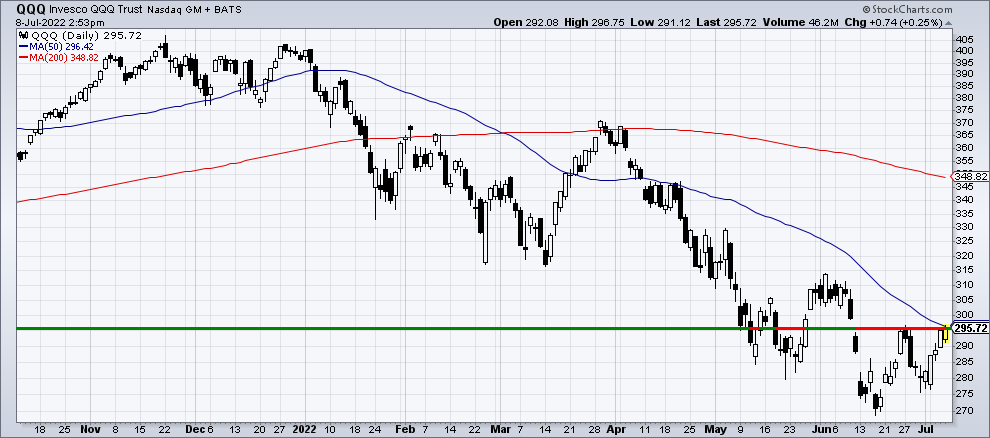This screenshot has width=990, height=438.
Task: Click the 355 price axis label
Action: [962, 160]
